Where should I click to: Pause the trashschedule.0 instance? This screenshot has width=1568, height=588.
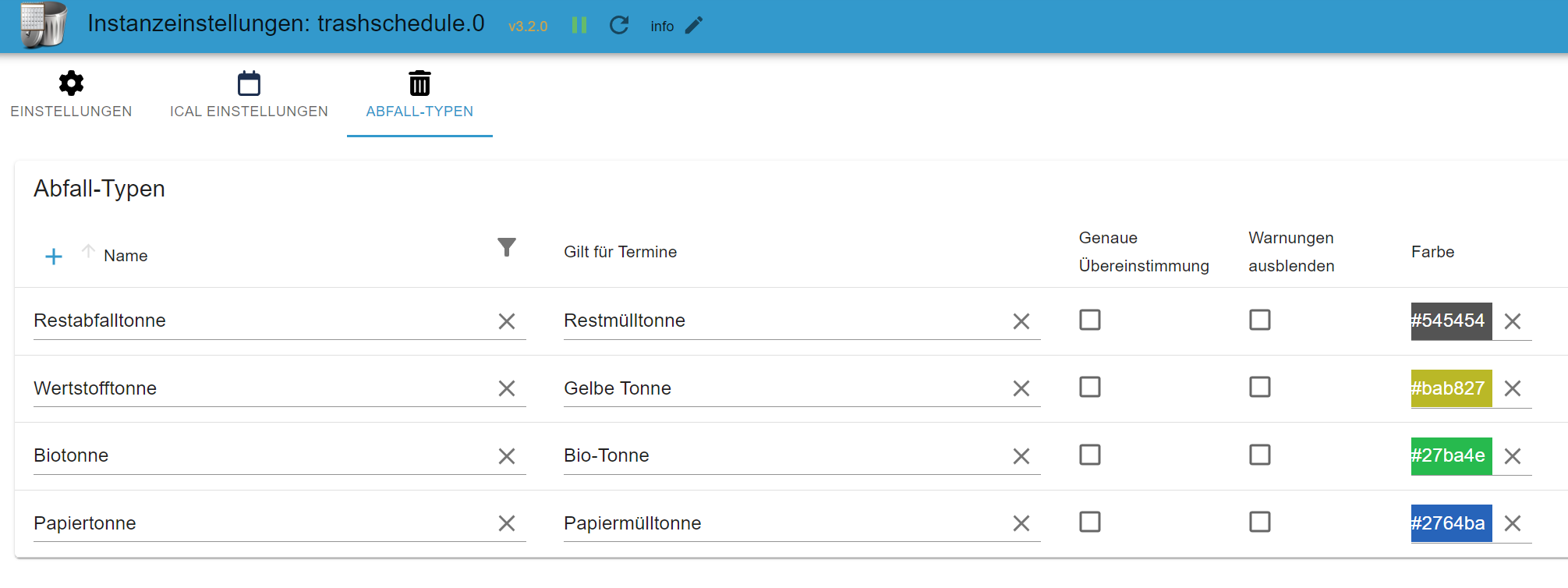point(579,26)
